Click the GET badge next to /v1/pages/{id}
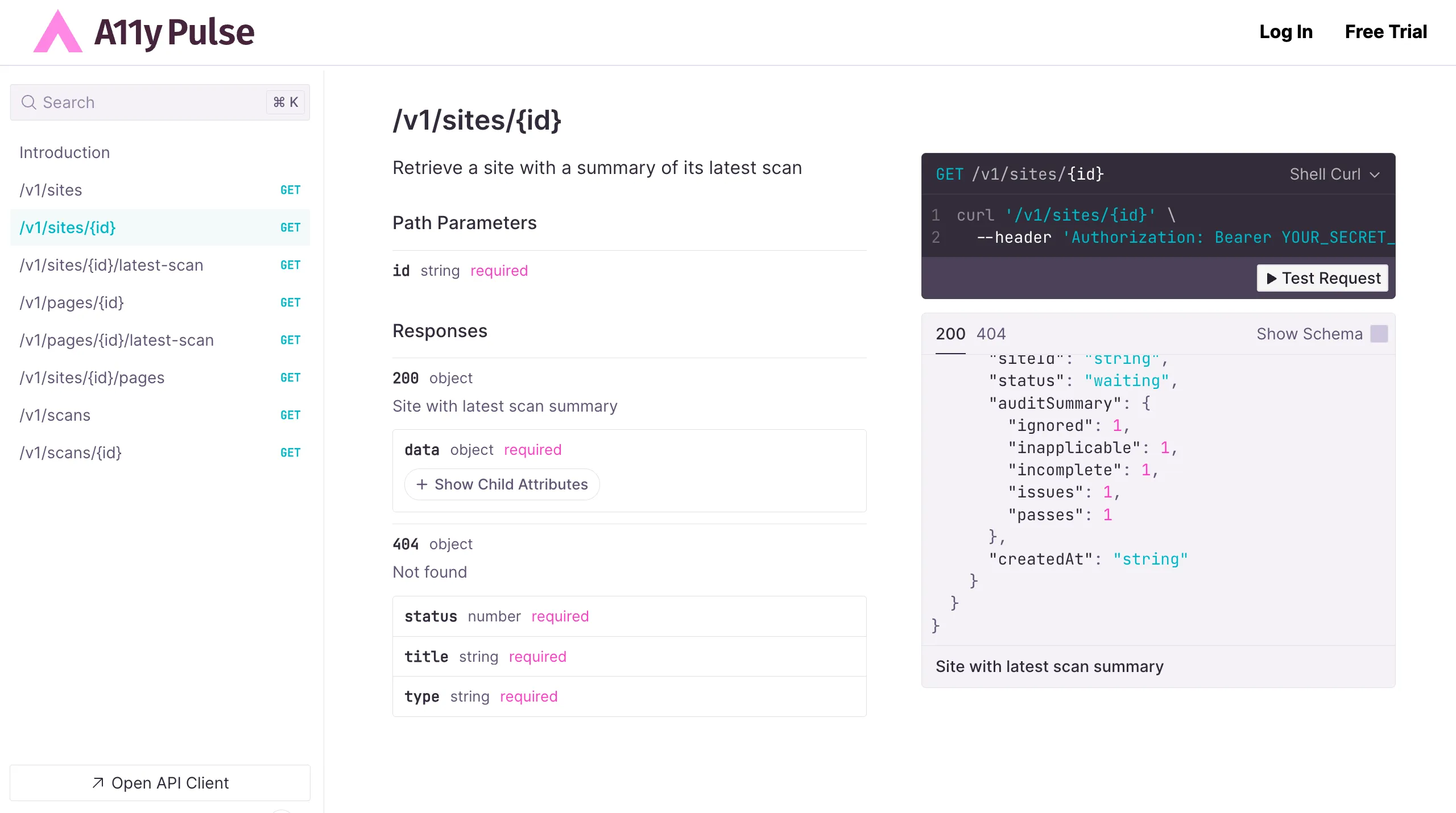The height and width of the screenshot is (813, 1456). [290, 302]
